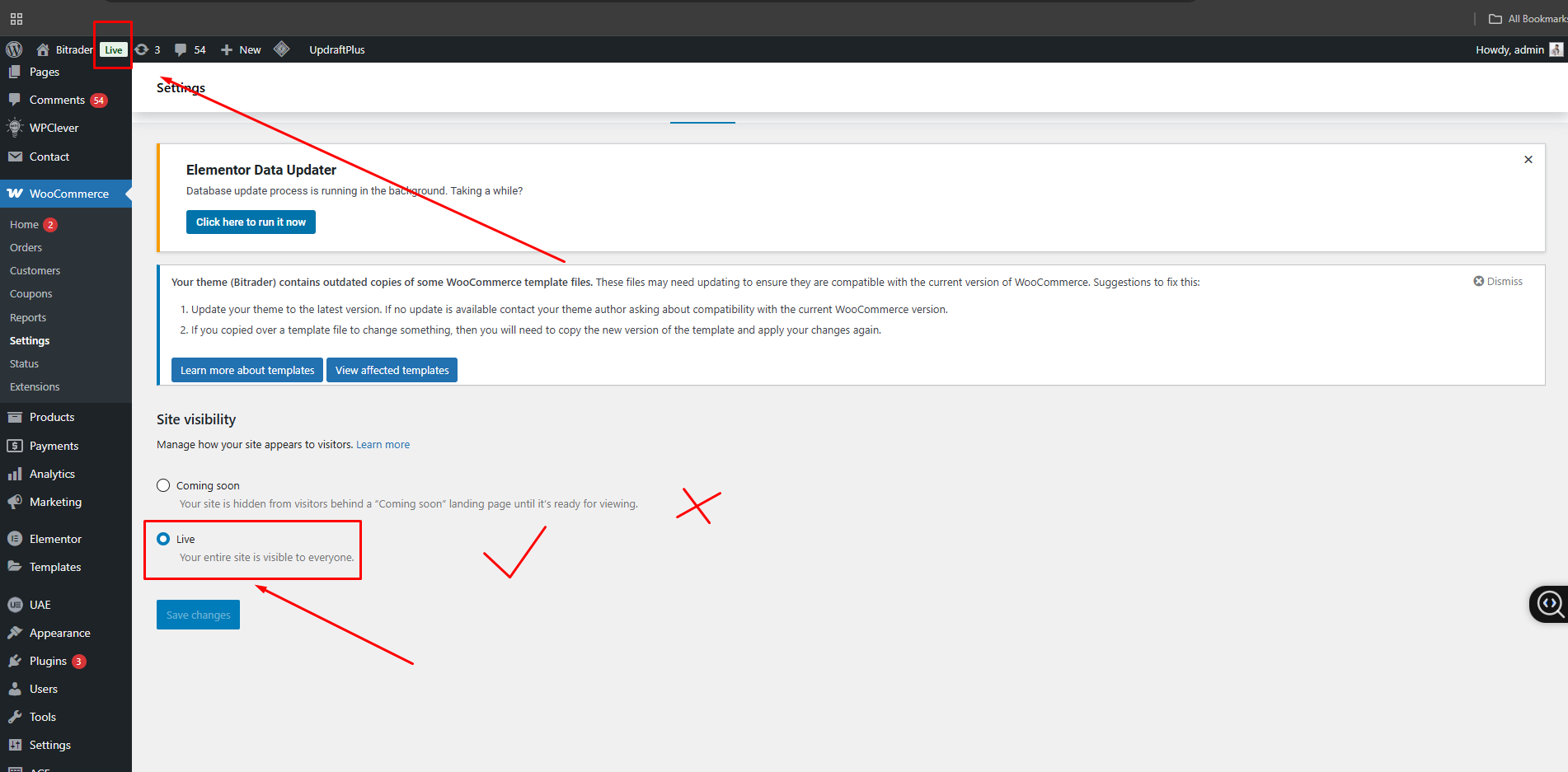The height and width of the screenshot is (772, 1568).
Task: Click the Tools wrench icon
Action: click(x=14, y=717)
